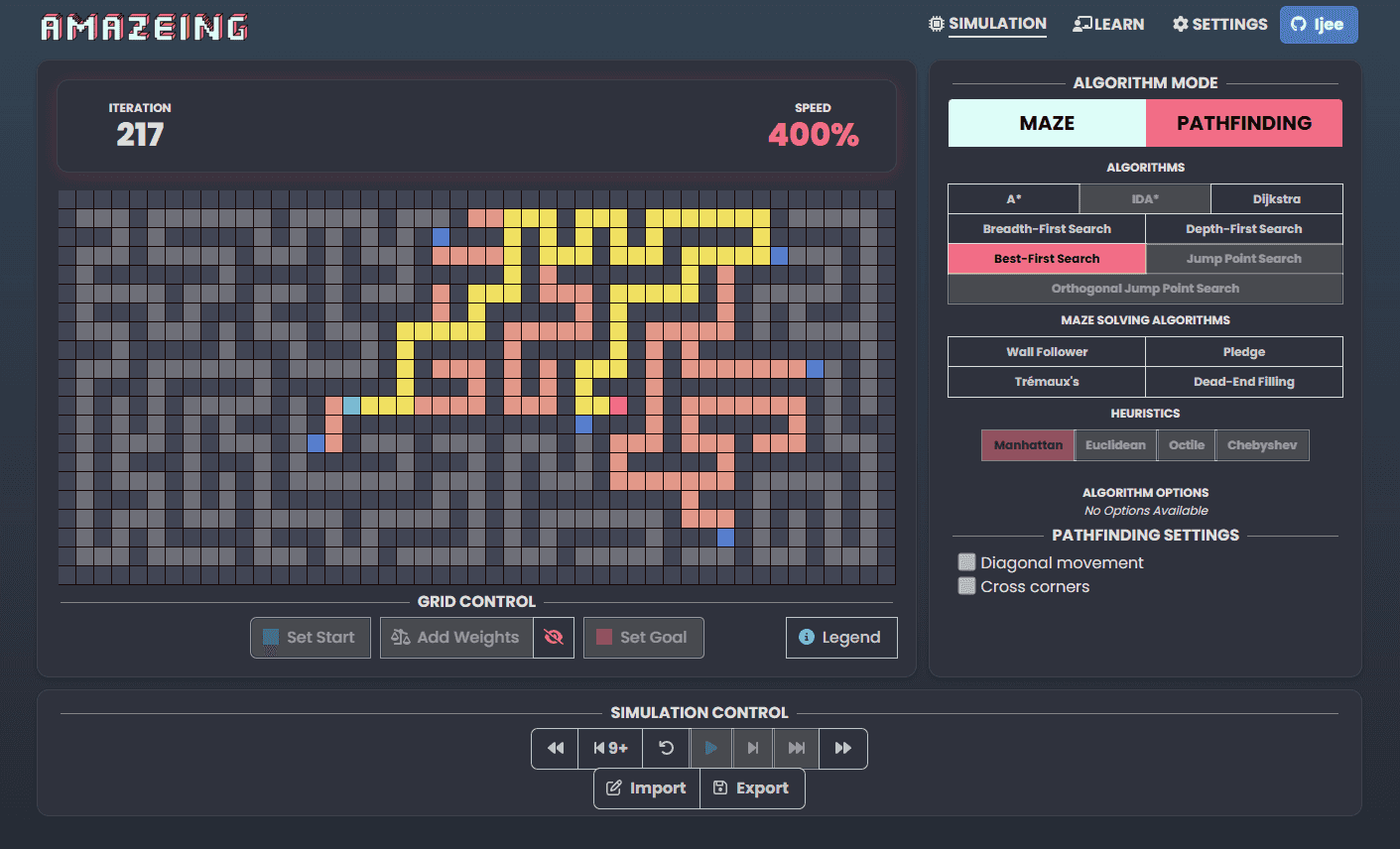Select the Euclidean heuristic

click(x=1115, y=445)
